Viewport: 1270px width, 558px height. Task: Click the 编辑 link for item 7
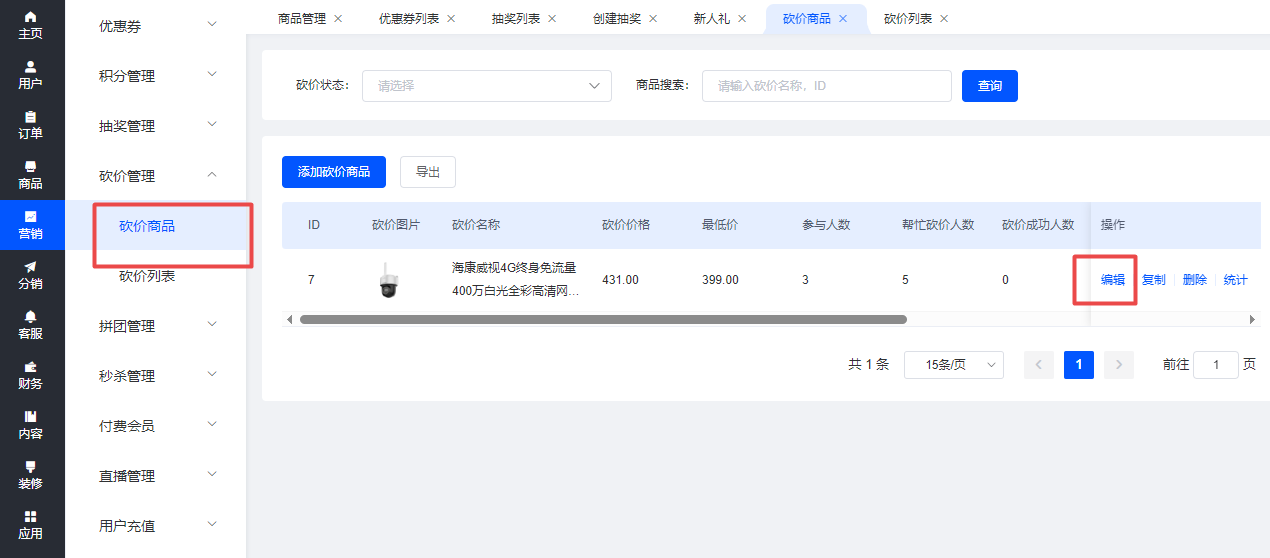click(x=1113, y=280)
